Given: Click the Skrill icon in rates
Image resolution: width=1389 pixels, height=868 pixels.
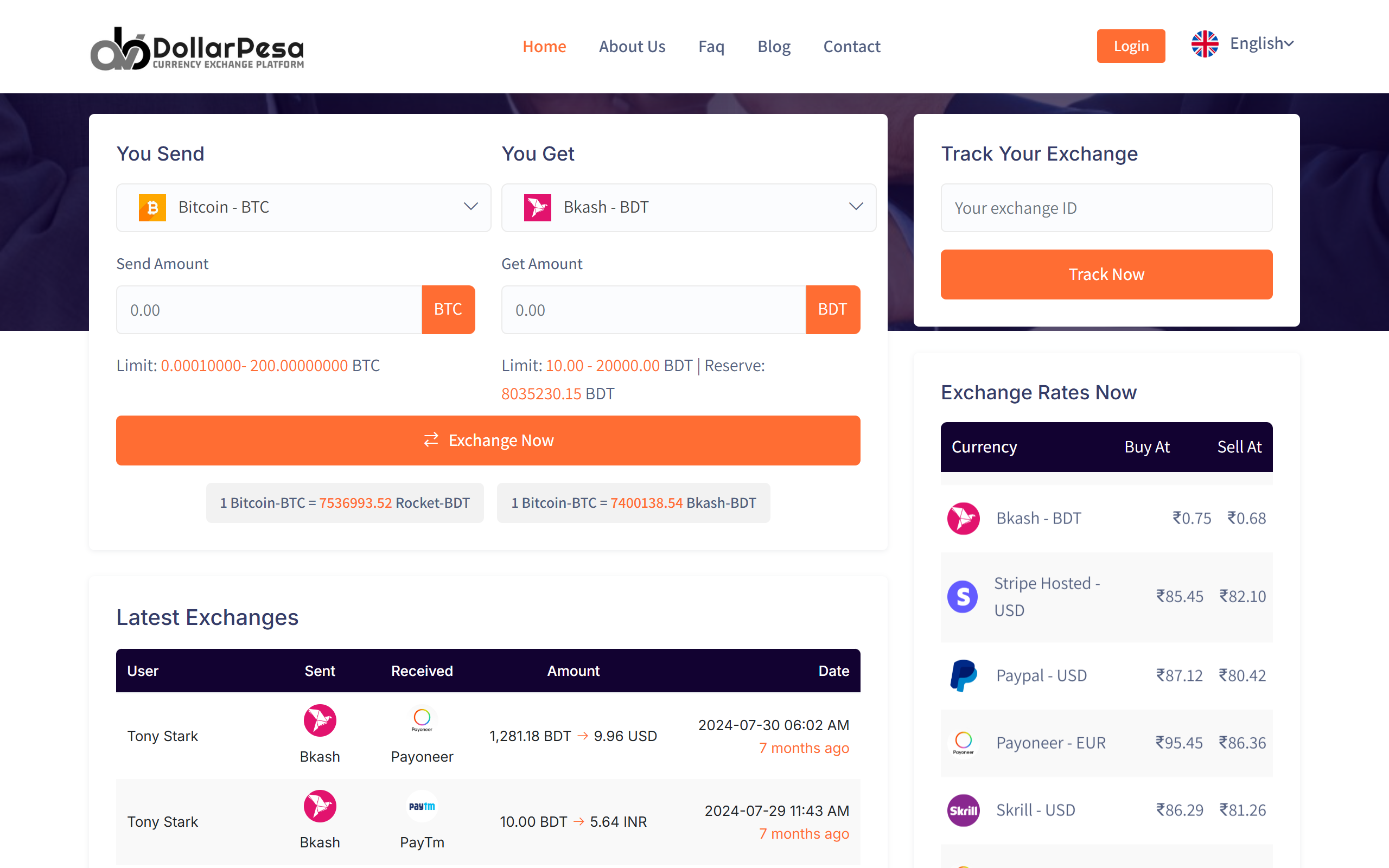Looking at the screenshot, I should (x=963, y=810).
